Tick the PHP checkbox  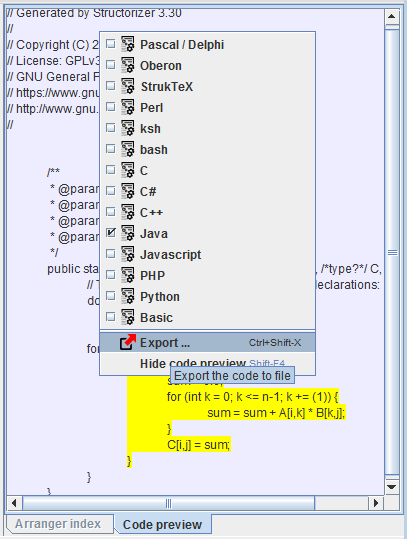[111, 275]
